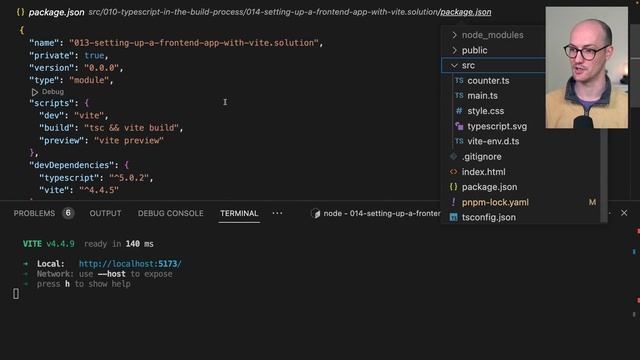Click the TypeScript icon beside main.ts
Image resolution: width=640 pixels, height=360 pixels.
(459, 96)
